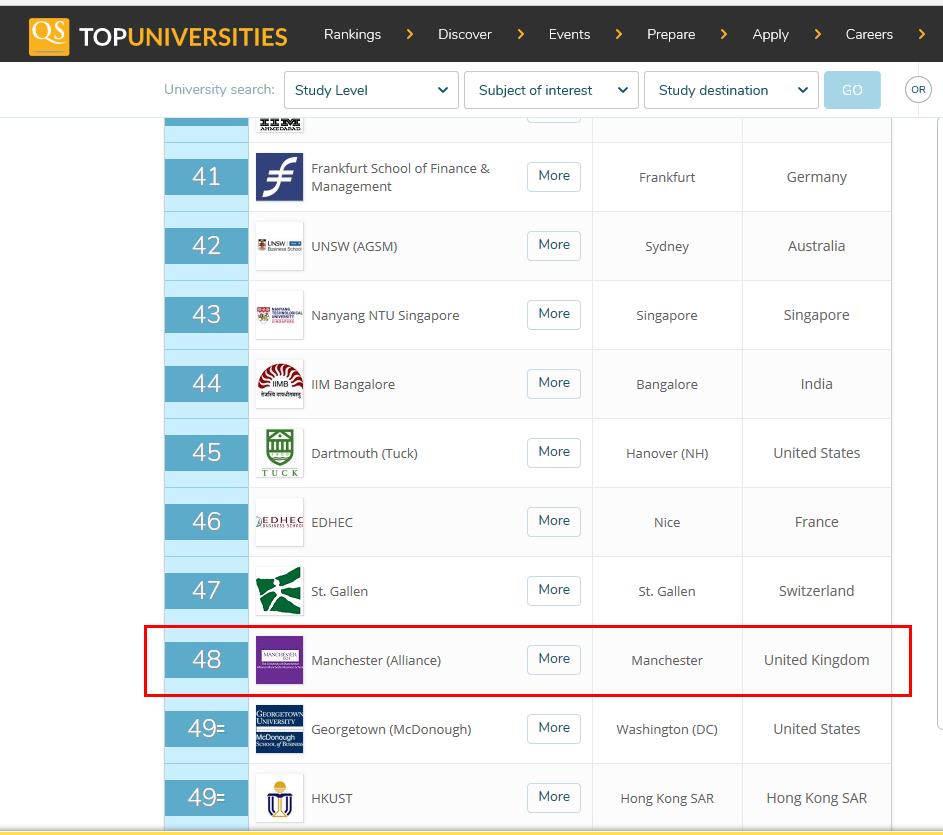Click the Sydney city cell
The width and height of the screenshot is (943, 835).
click(667, 247)
